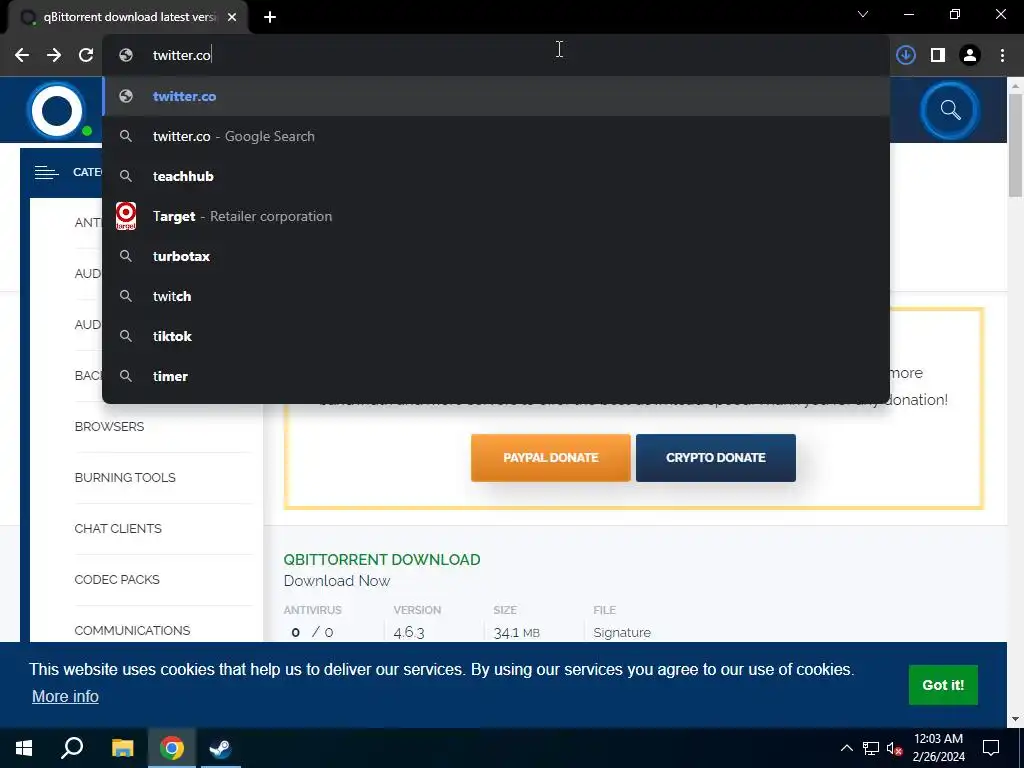
Task: Click the version value 4.6.3
Action: [x=409, y=632]
